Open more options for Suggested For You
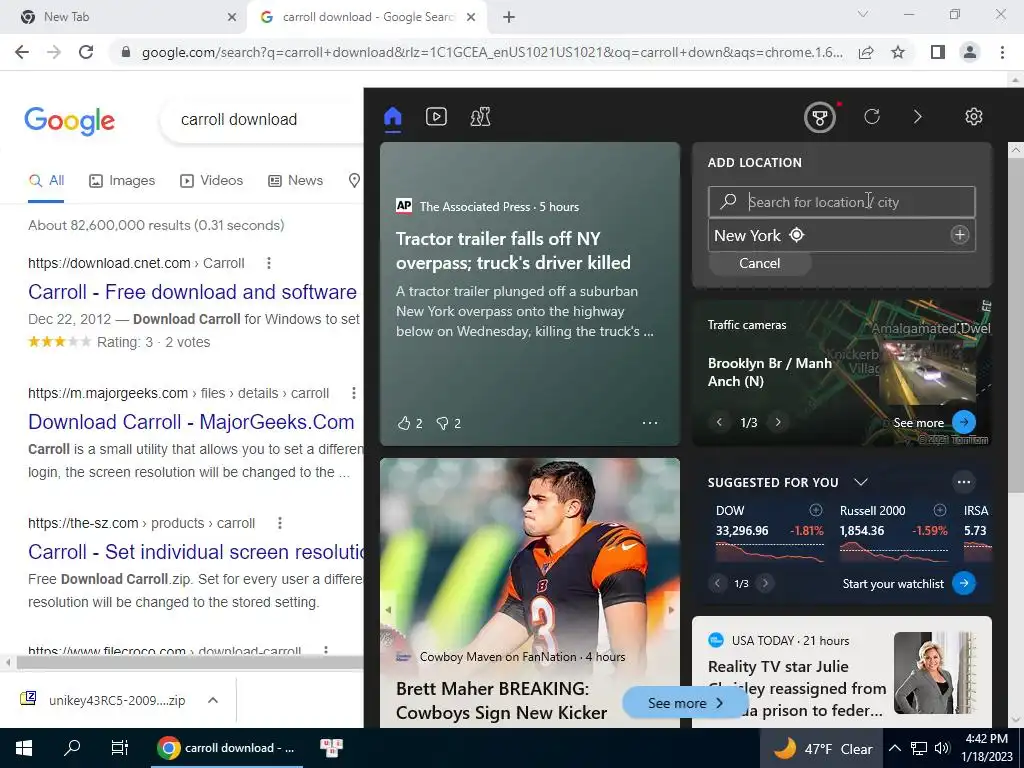The height and width of the screenshot is (768, 1024). point(964,483)
